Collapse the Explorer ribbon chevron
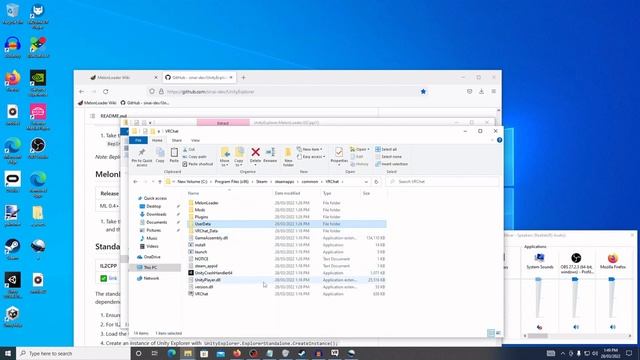Viewport: 640px width, 360px height. tap(492, 140)
